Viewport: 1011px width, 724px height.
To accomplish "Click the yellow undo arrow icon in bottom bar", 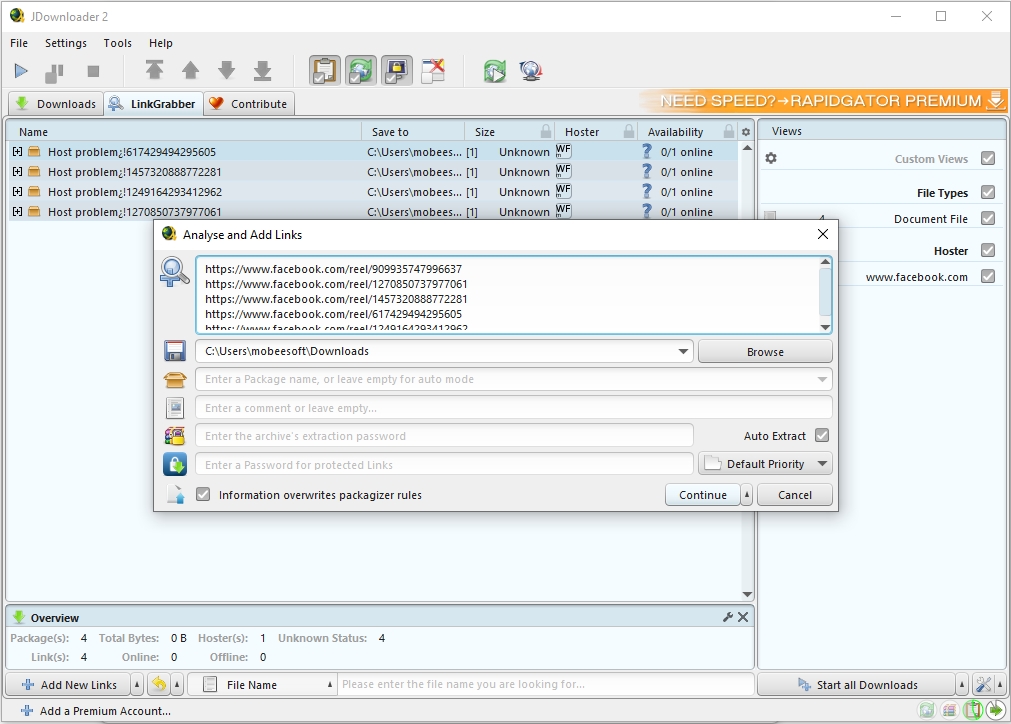I will click(x=159, y=684).
